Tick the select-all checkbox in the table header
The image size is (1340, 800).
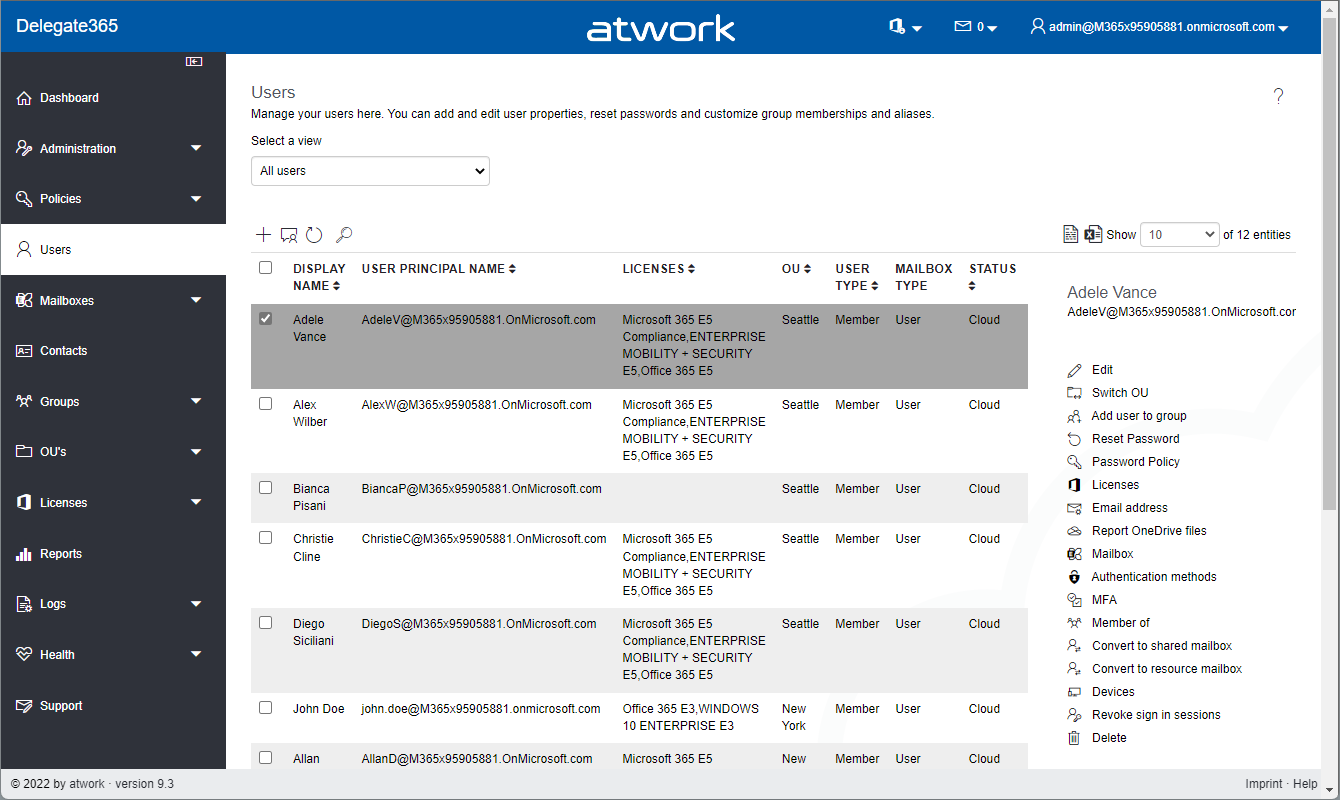265,268
